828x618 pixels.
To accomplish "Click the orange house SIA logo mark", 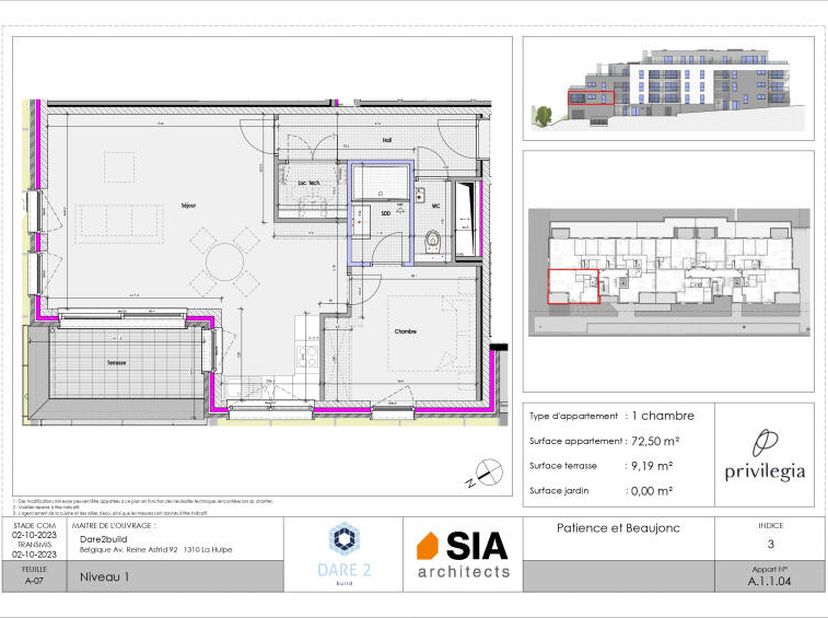I will click(427, 546).
